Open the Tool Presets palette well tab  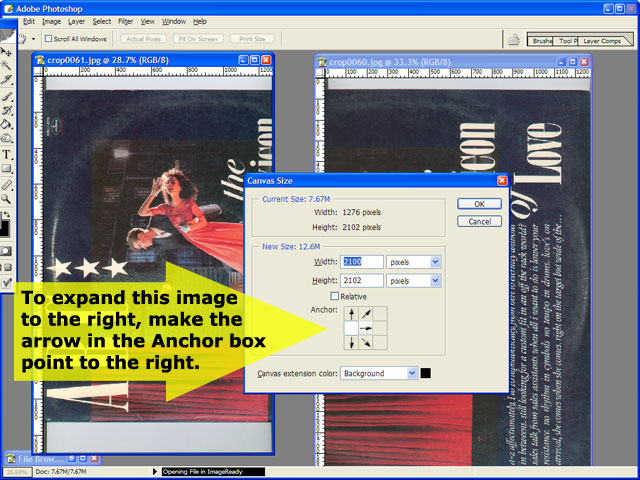tap(567, 41)
